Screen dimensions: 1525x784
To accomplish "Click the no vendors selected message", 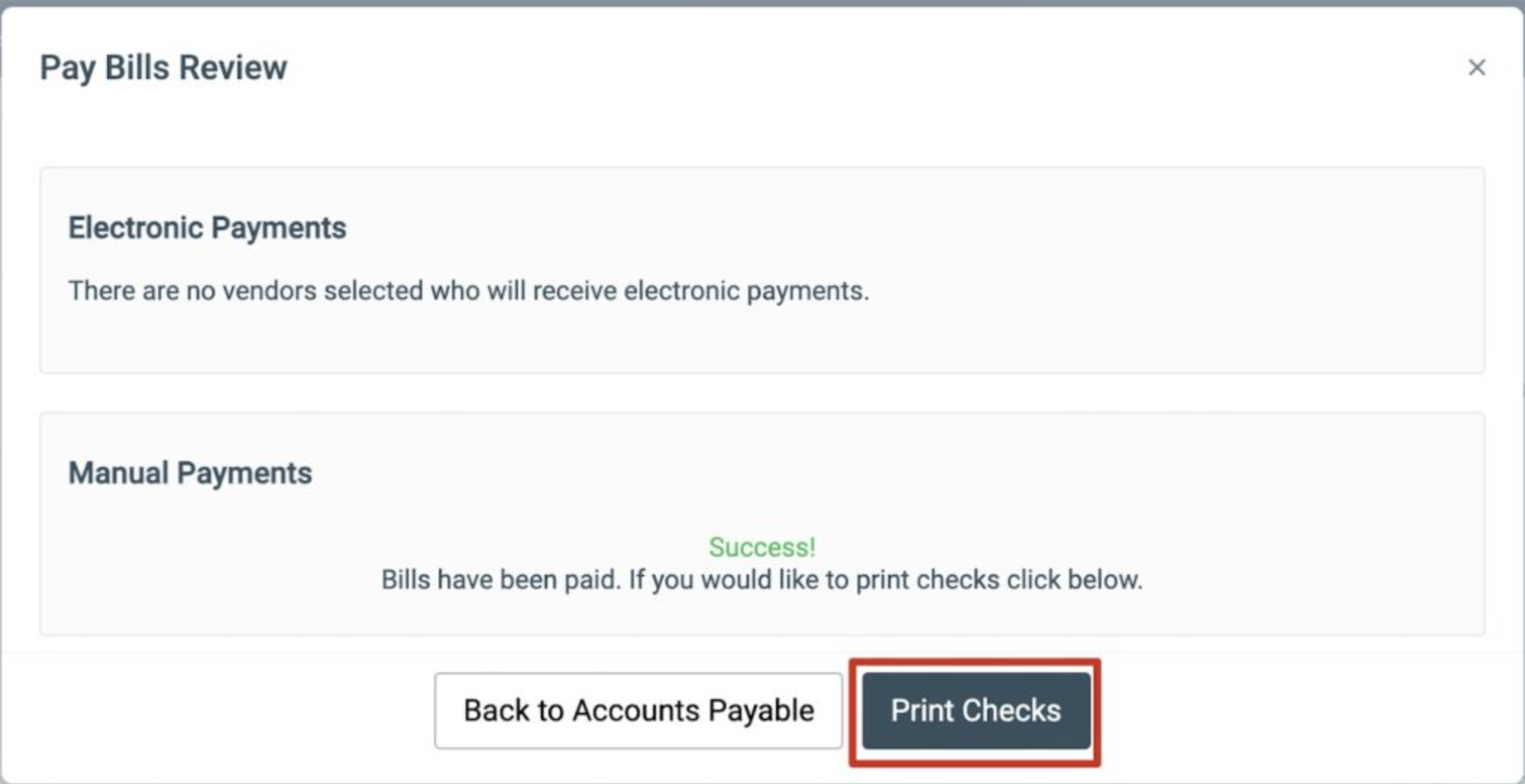I will tap(469, 291).
